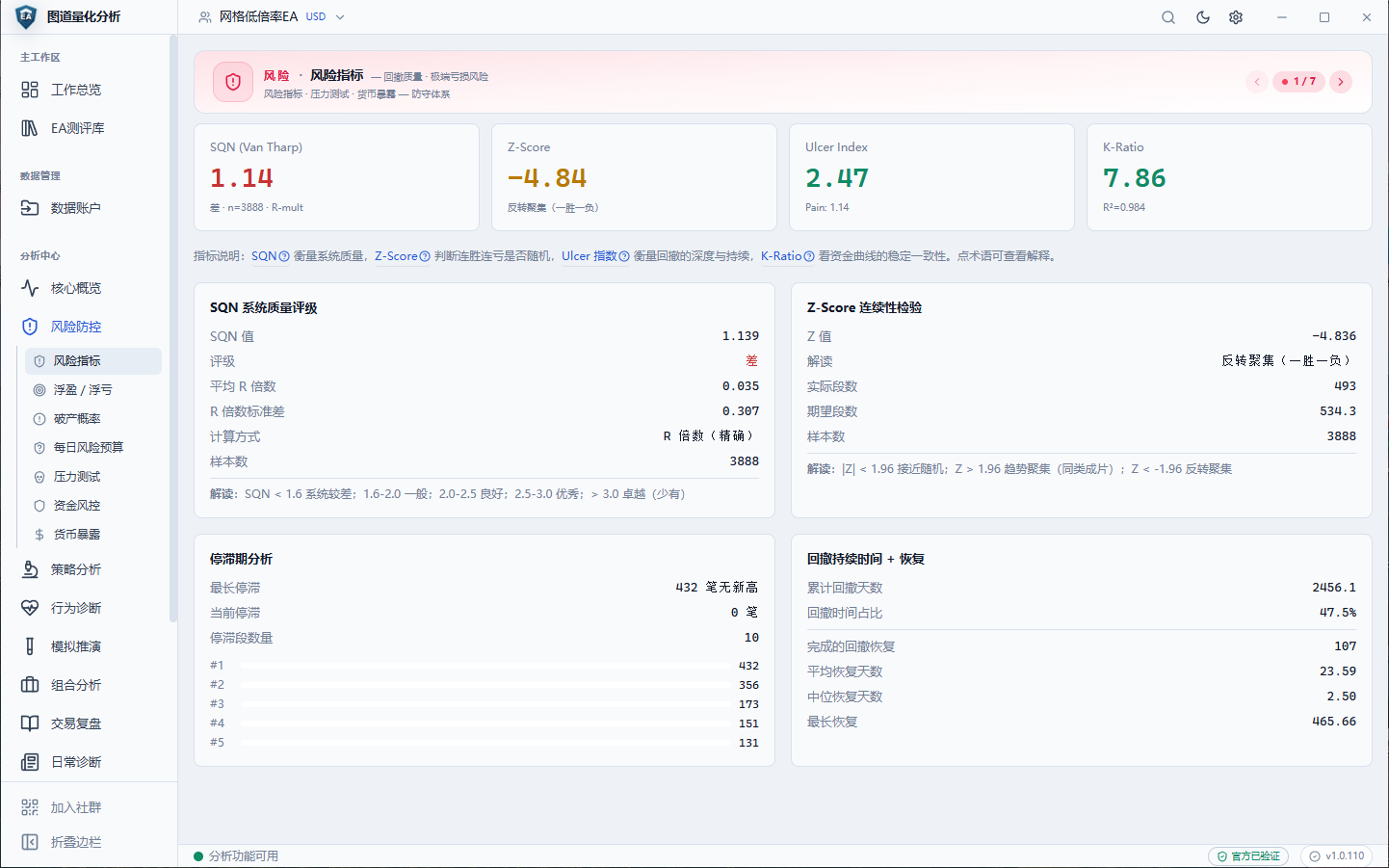Click the SQN 值 1.139 value
Viewport: 1389px width, 868px height.
click(741, 336)
